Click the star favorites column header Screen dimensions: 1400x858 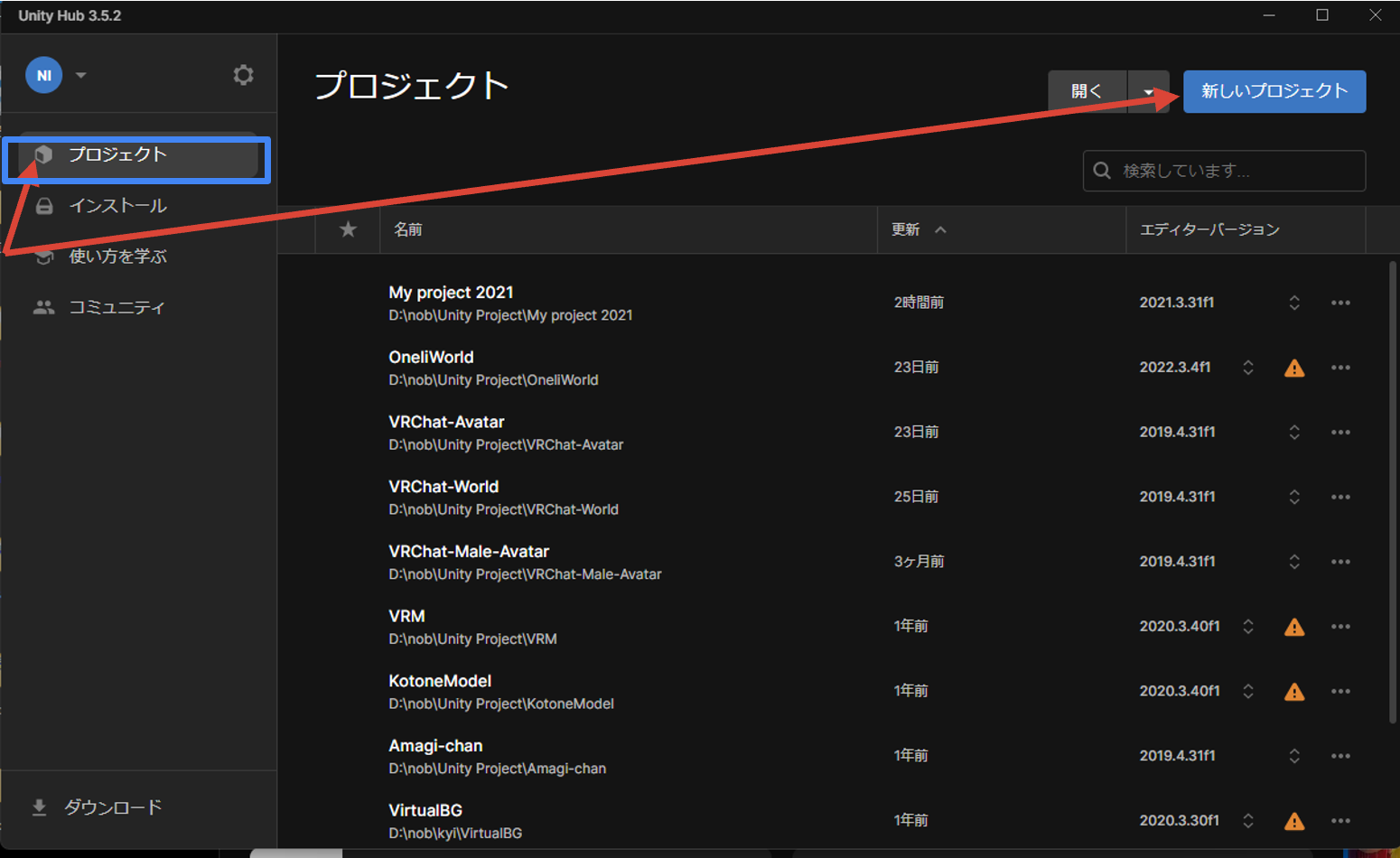point(348,229)
